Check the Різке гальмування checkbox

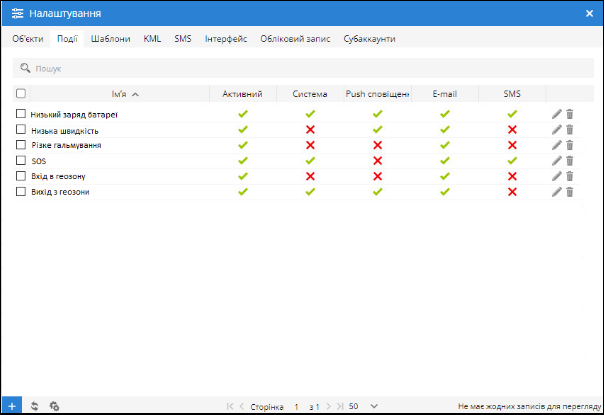[x=21, y=145]
